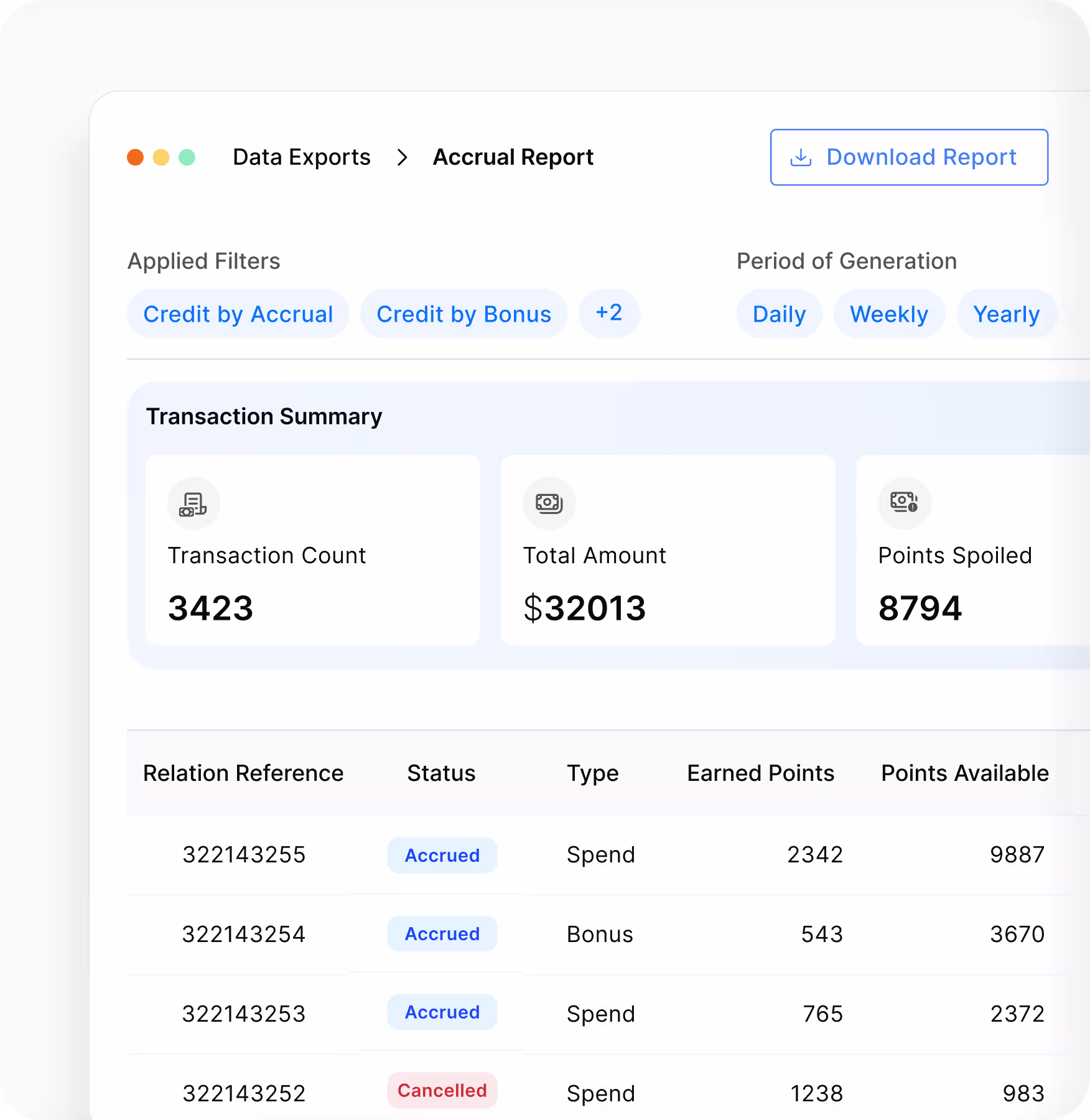Screen dimensions: 1090x1120
Task: Click the download arrow icon
Action: (x=801, y=158)
